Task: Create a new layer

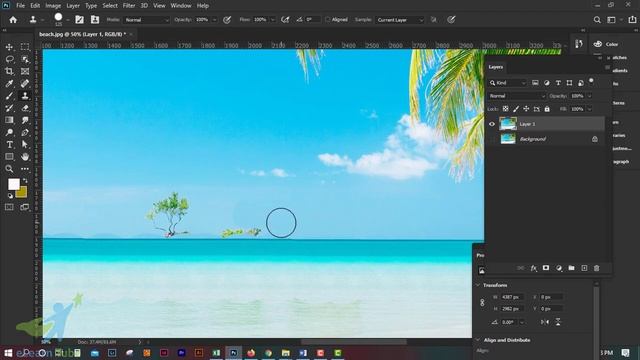Action: click(x=584, y=268)
